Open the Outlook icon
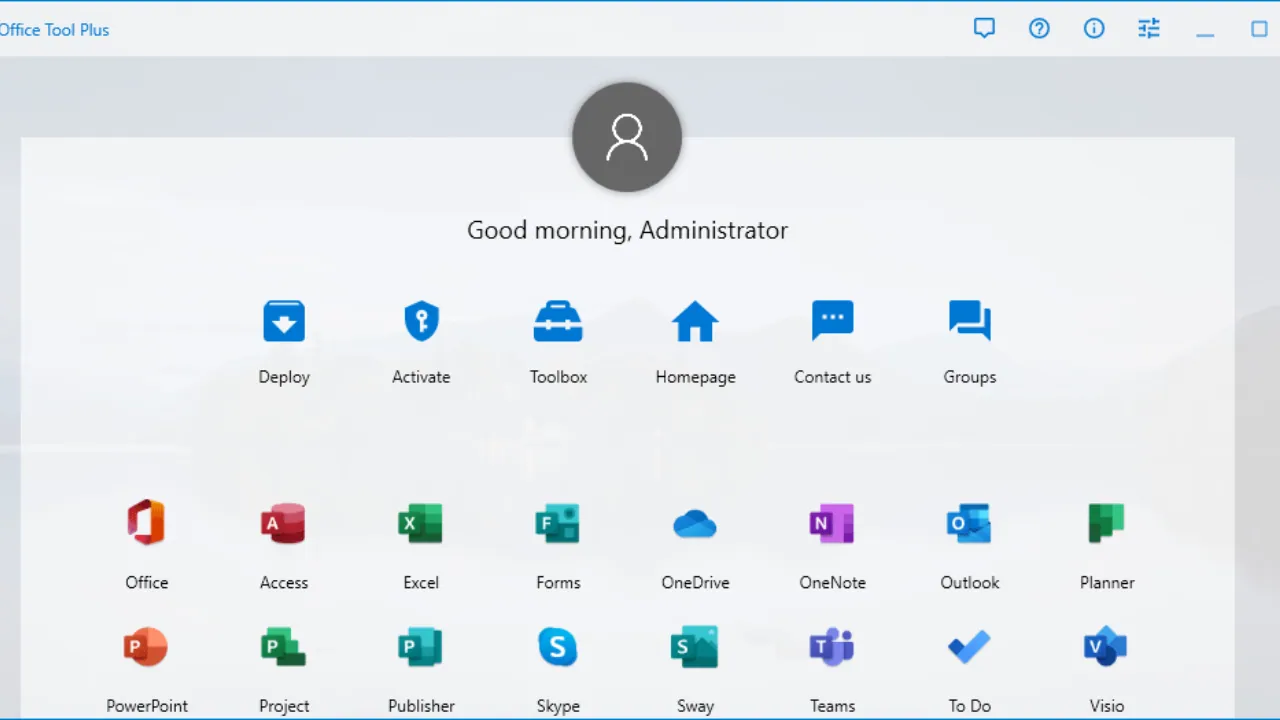Screen dimensions: 1280x720 click(x=969, y=523)
